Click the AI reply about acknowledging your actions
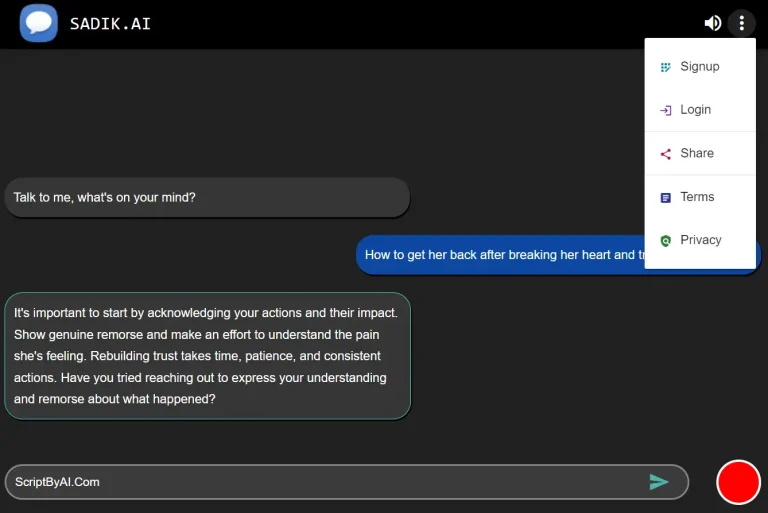 (208, 356)
